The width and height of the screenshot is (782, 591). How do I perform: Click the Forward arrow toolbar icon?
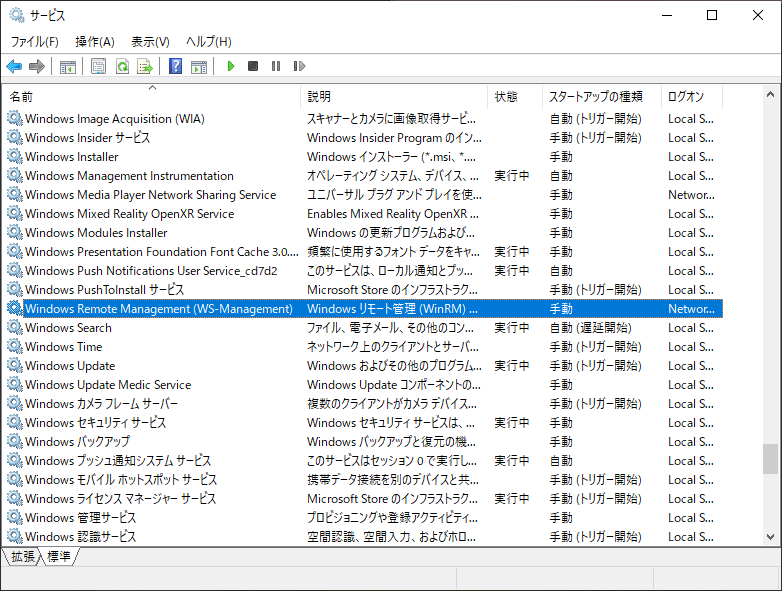click(37, 66)
